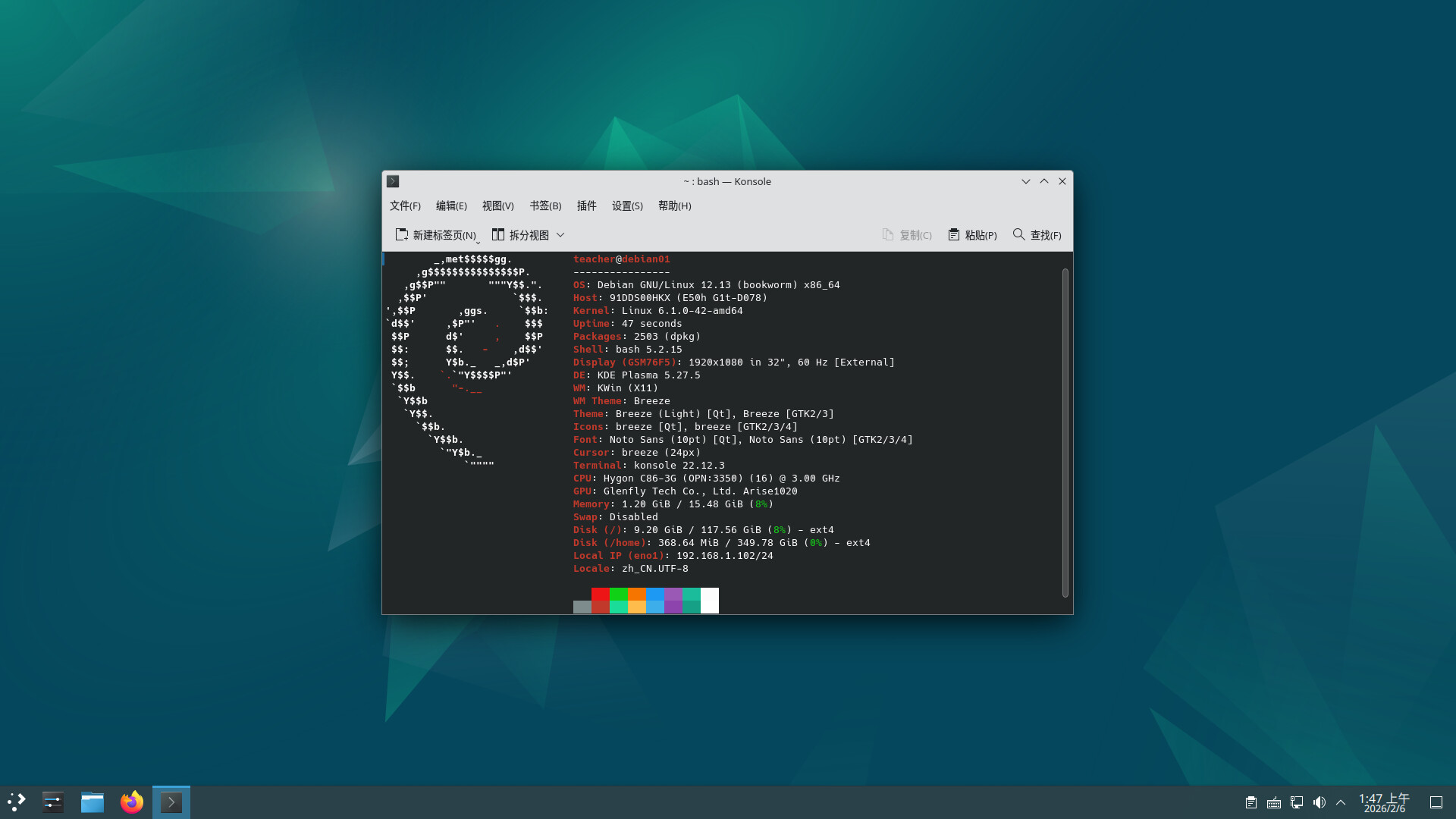The height and width of the screenshot is (819, 1456).
Task: Click the network tray icon
Action: point(1297,802)
